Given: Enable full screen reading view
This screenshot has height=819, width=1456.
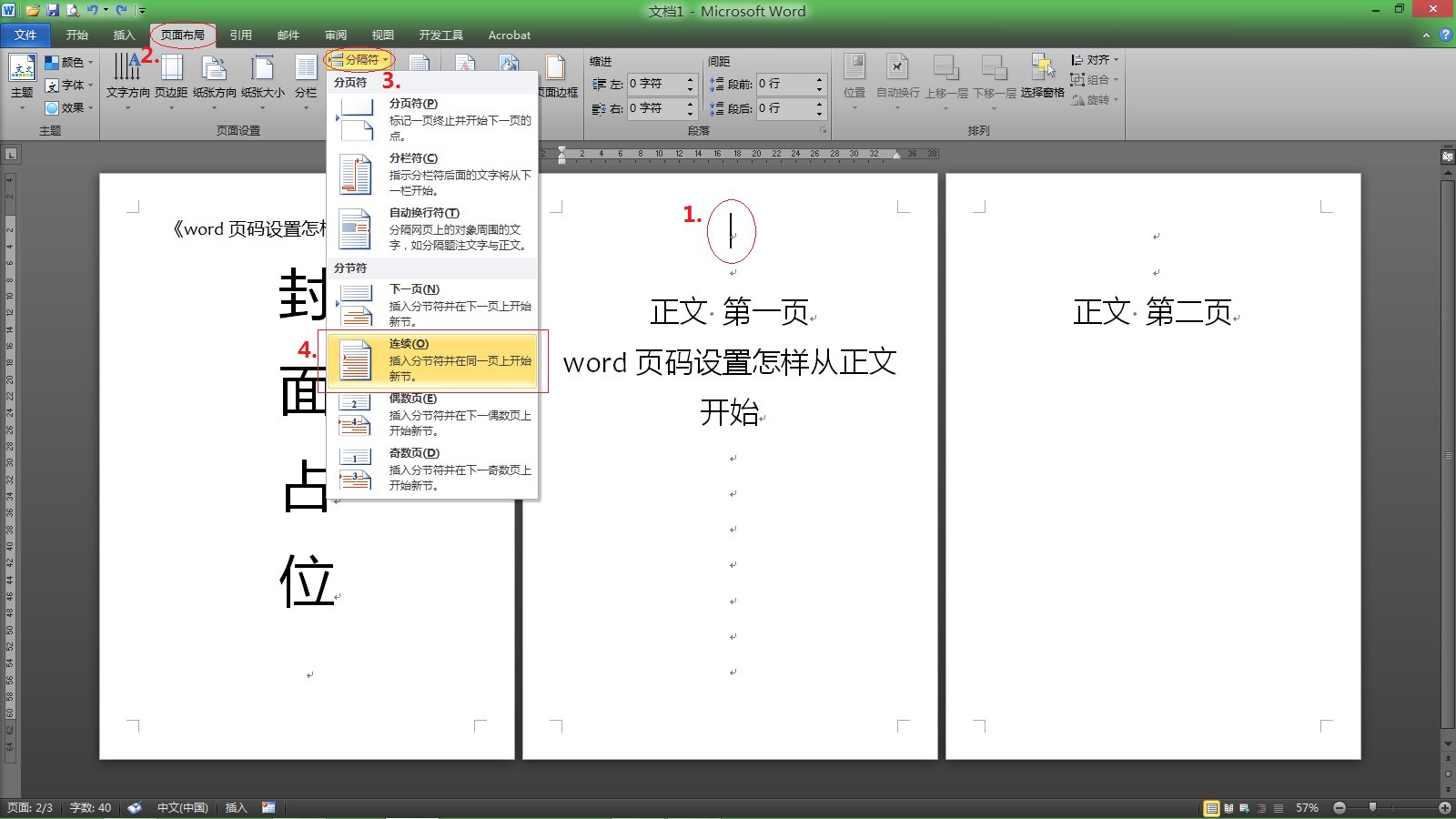Looking at the screenshot, I should (x=1228, y=808).
